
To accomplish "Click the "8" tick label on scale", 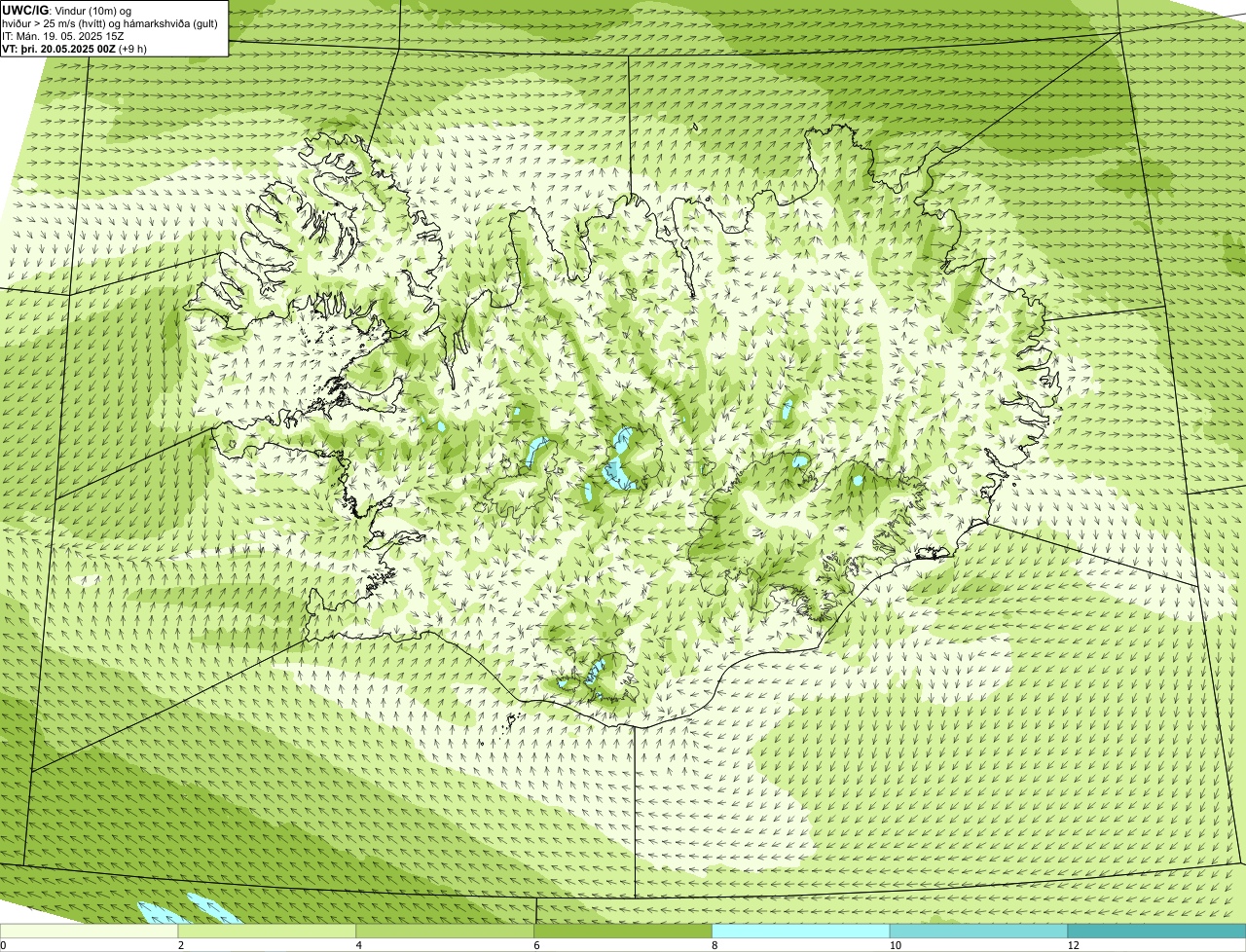I will (714, 945).
